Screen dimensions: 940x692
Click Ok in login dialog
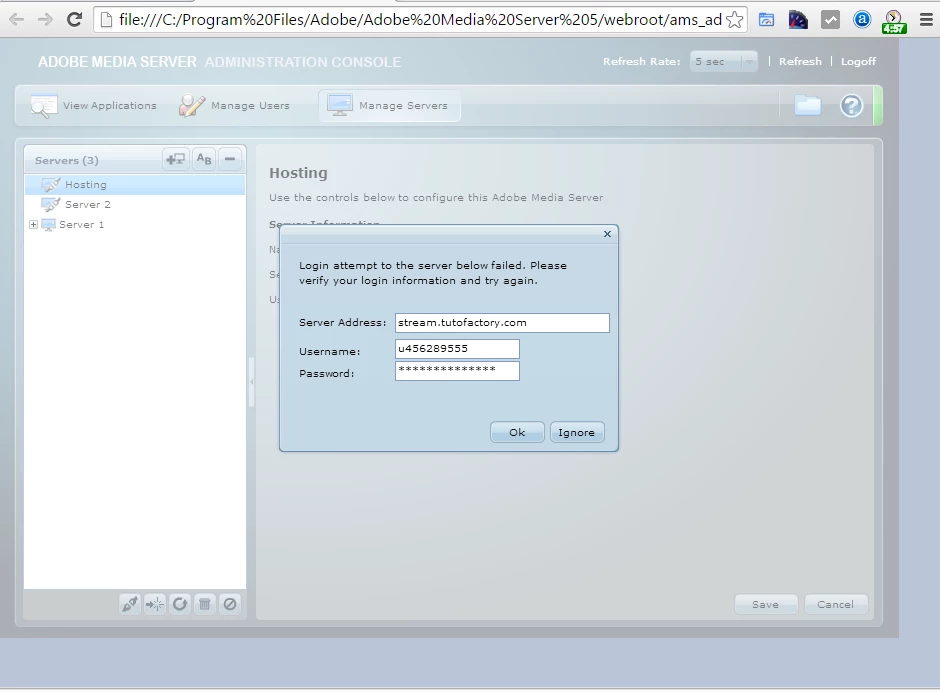pos(517,432)
